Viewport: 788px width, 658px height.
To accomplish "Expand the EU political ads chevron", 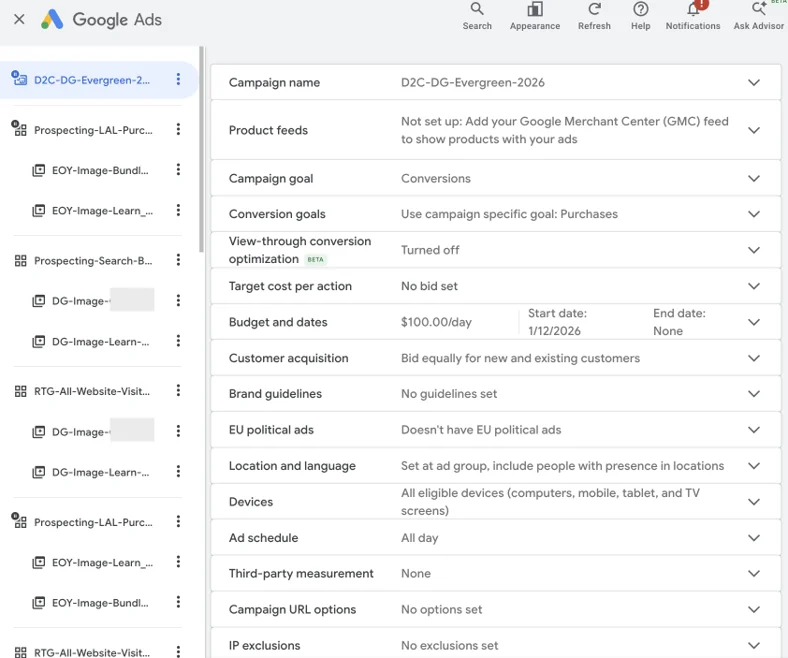I will (x=753, y=430).
